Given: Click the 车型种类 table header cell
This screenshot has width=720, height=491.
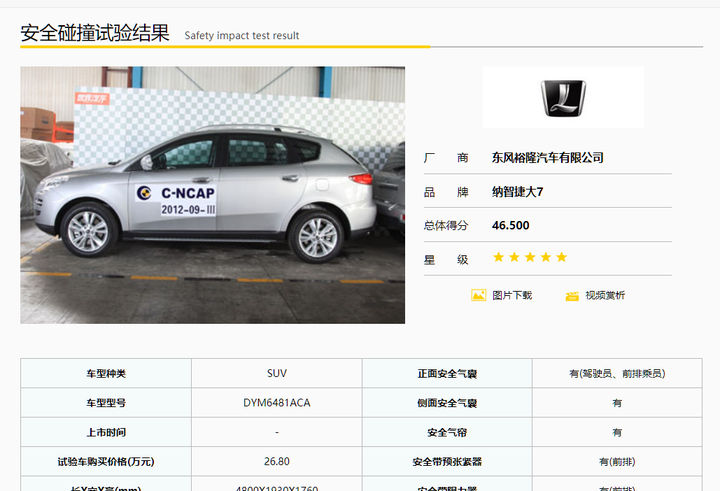Looking at the screenshot, I should 106,373.
